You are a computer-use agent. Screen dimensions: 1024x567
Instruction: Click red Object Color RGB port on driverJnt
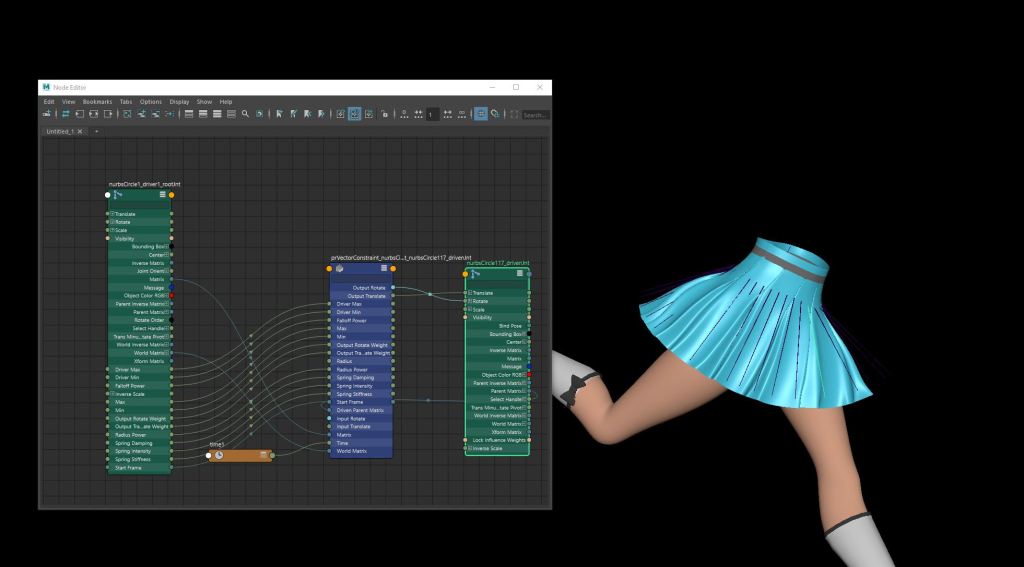[x=529, y=375]
